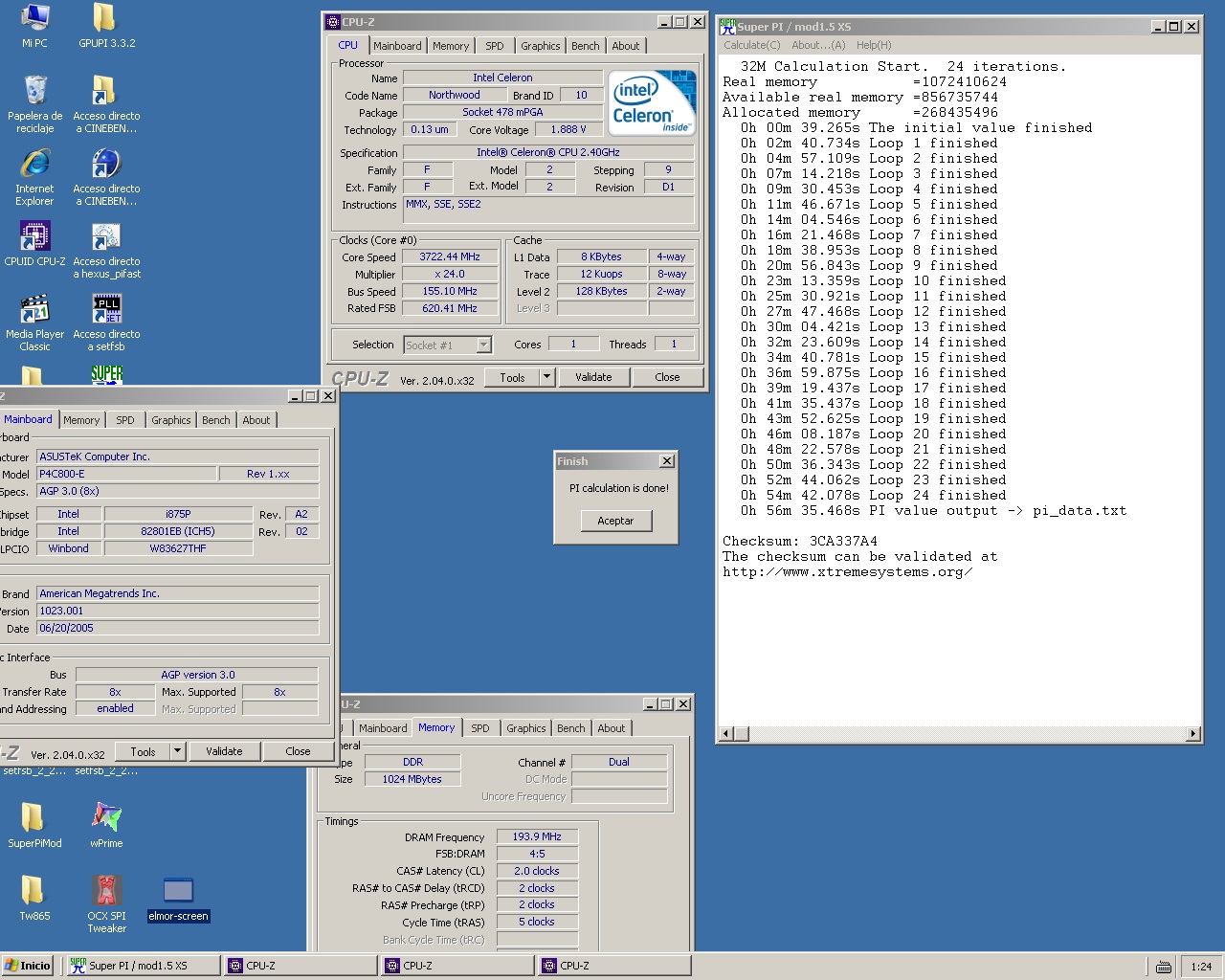The height and width of the screenshot is (980, 1225).
Task: Open the Tools dropdown arrow in CPU-Z CPU window
Action: tap(547, 377)
